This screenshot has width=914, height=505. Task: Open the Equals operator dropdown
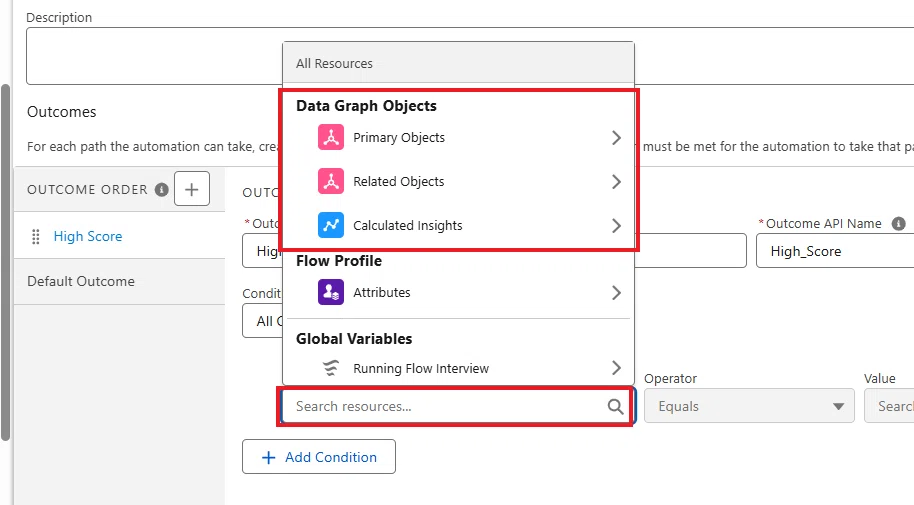click(749, 406)
